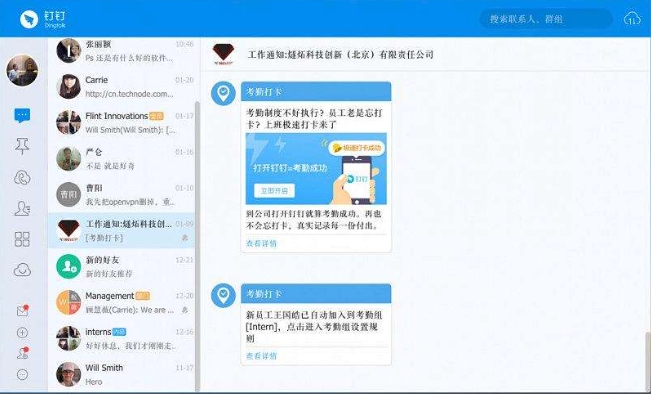Click the company logo in chat header
The width and height of the screenshot is (651, 394).
[x=223, y=54]
